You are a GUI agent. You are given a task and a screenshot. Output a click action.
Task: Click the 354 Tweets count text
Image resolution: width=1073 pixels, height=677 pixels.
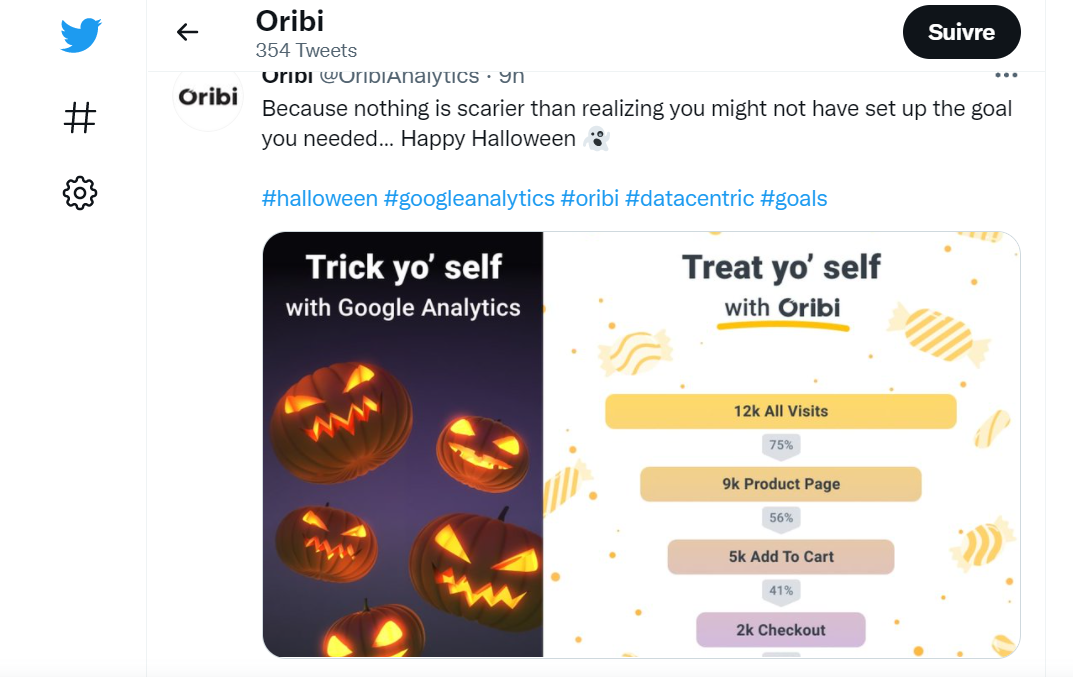pos(304,50)
